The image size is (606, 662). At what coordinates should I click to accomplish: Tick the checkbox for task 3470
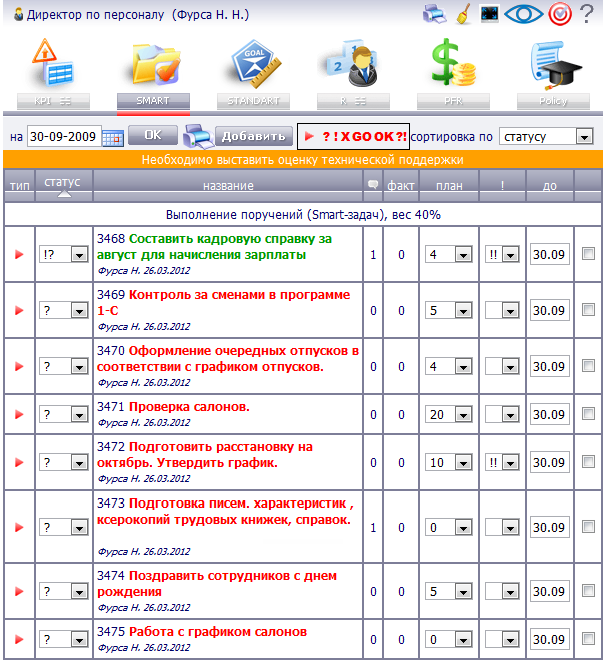[x=588, y=366]
